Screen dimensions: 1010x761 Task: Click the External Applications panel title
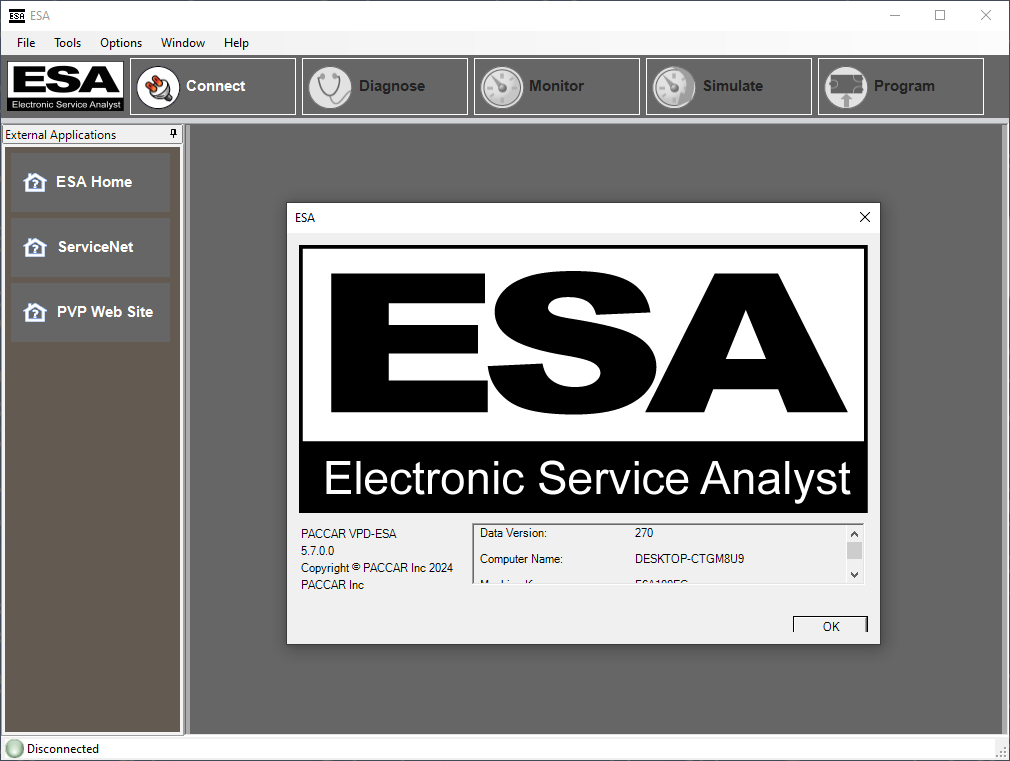click(61, 135)
